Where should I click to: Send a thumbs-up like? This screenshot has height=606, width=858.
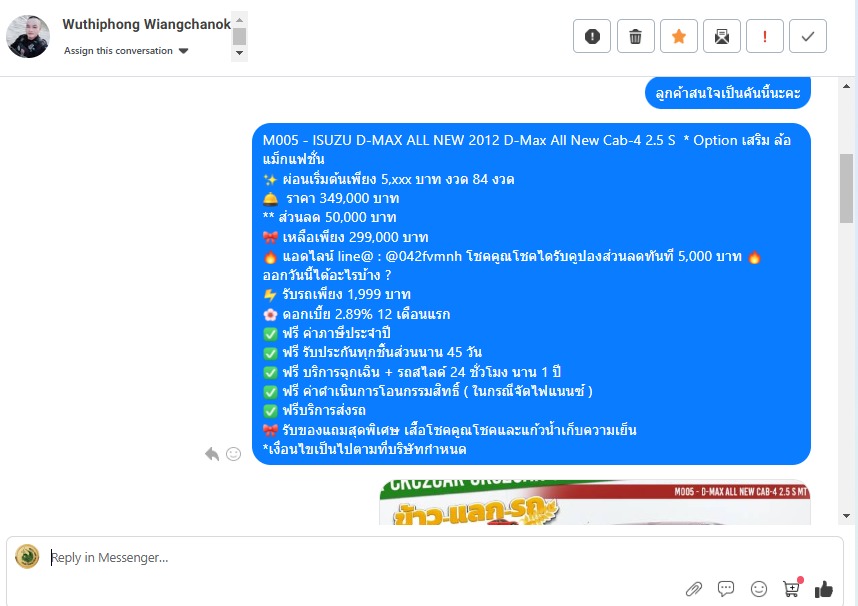point(824,589)
